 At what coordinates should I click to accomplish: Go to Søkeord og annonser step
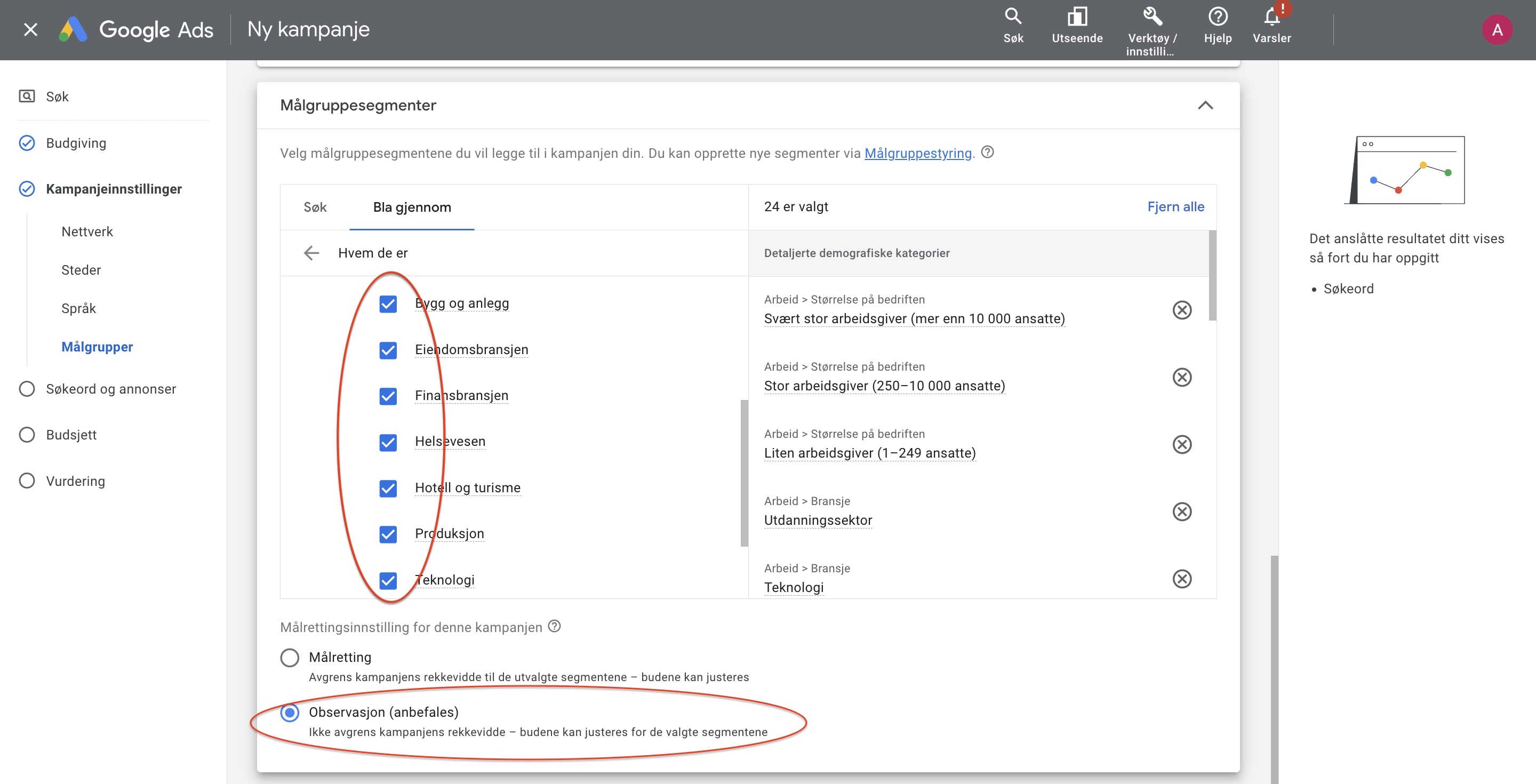(111, 389)
